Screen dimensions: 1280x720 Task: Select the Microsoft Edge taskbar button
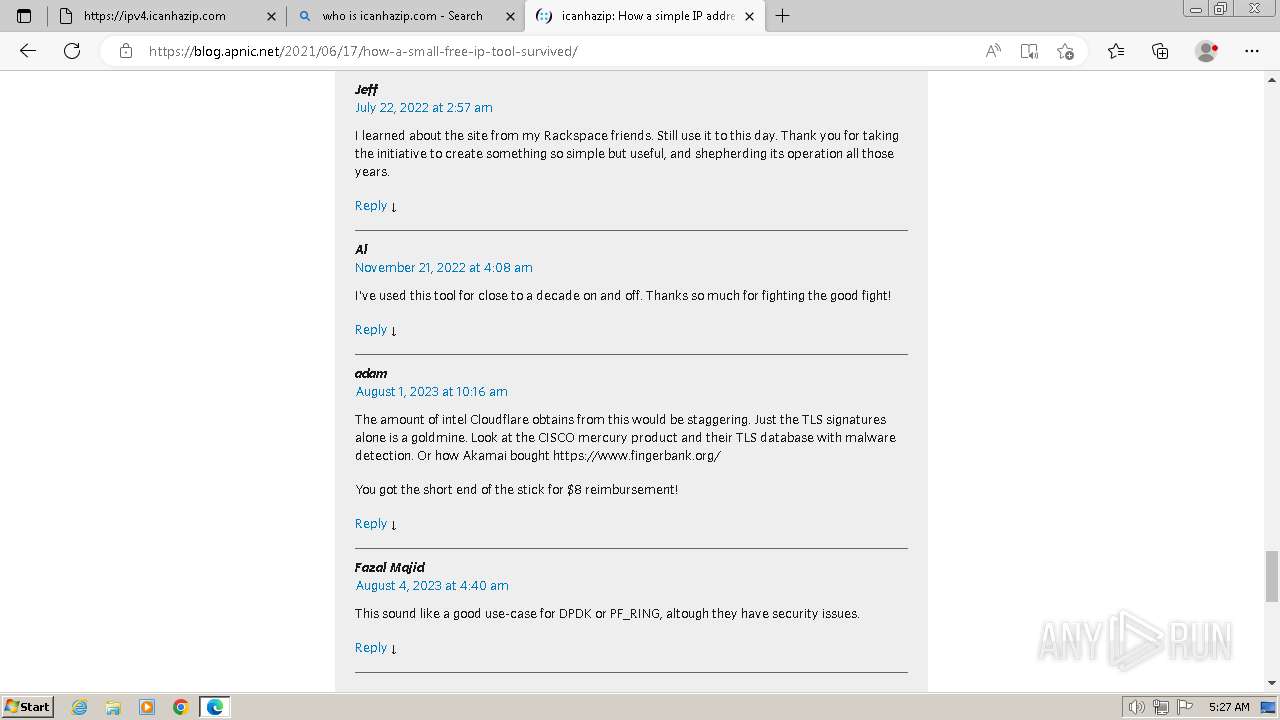point(215,707)
